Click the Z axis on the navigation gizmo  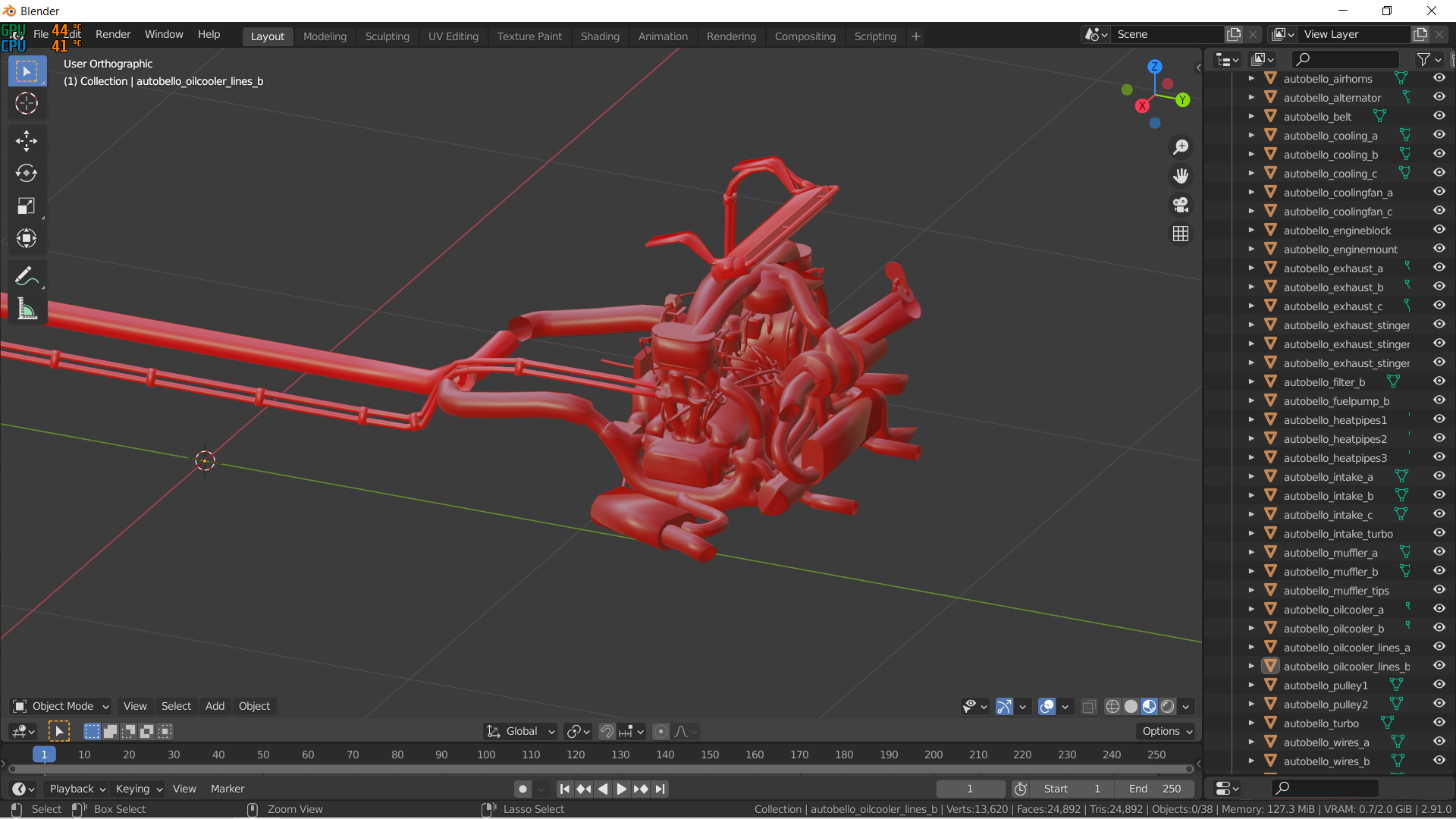(1154, 67)
